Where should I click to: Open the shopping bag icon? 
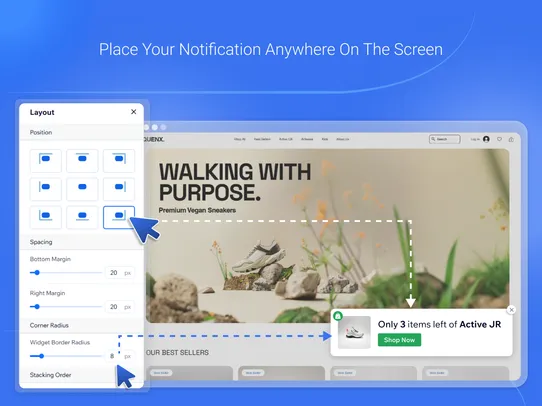[511, 139]
